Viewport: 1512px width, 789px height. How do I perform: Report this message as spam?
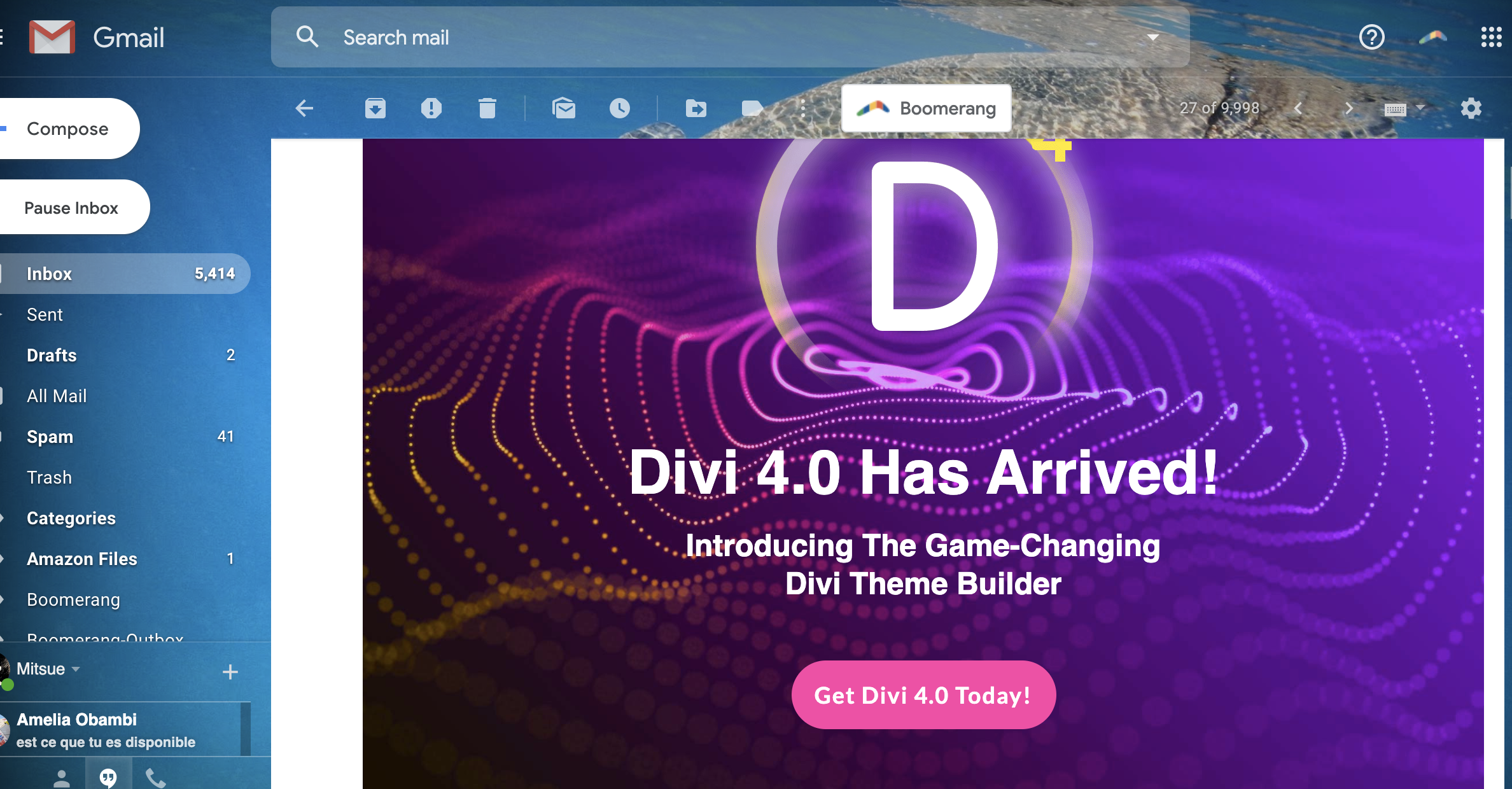click(431, 108)
